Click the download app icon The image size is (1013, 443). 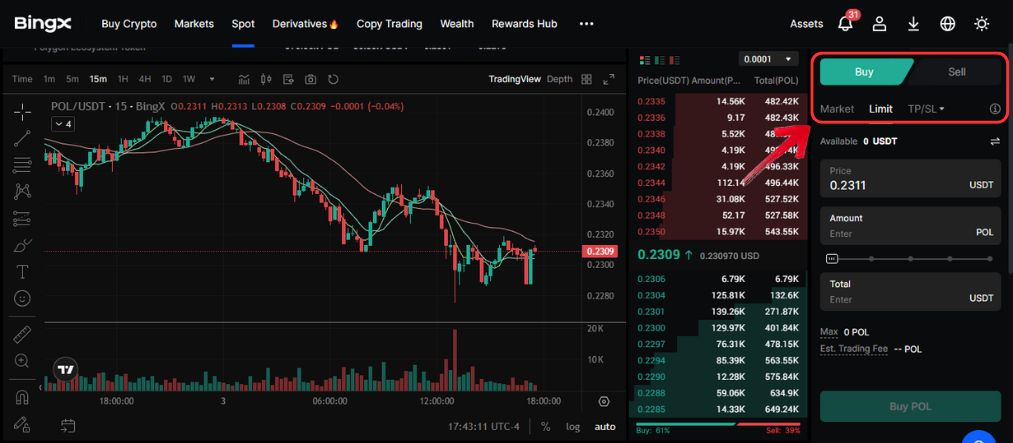tap(914, 24)
